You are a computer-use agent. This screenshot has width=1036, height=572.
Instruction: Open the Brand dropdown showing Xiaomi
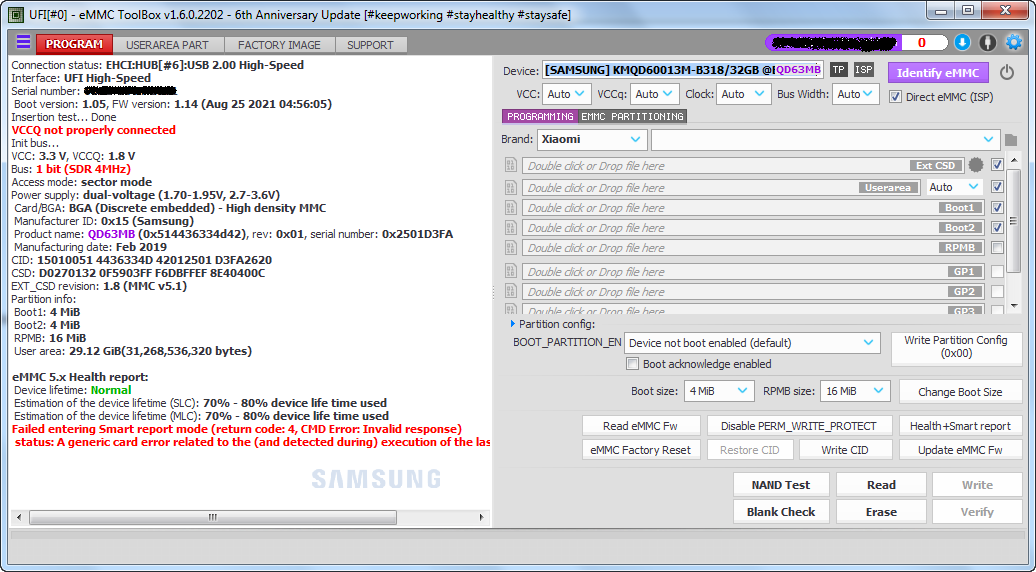click(592, 139)
